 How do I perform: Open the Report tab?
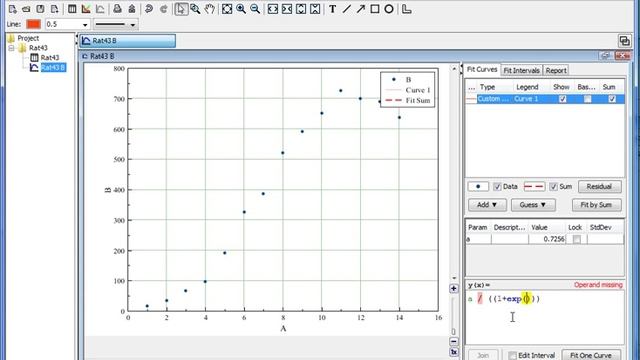556,70
